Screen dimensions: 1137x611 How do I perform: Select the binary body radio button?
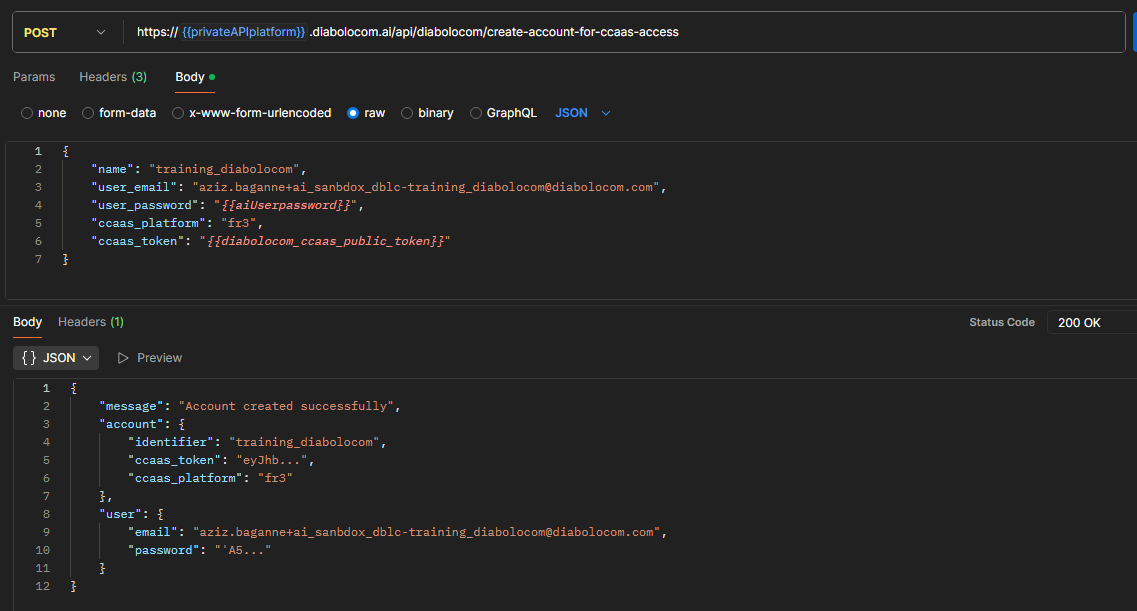pos(407,113)
